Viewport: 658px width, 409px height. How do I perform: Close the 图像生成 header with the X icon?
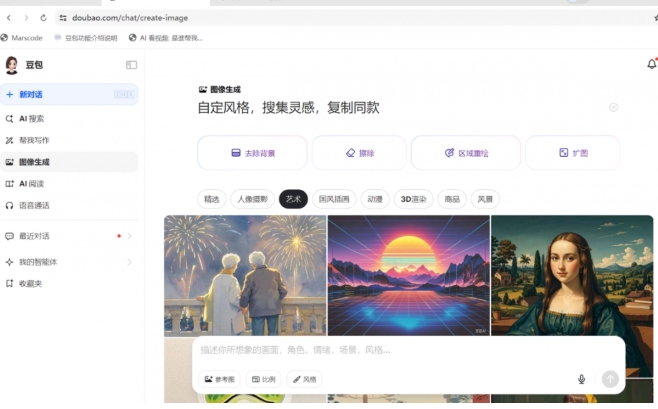coord(613,107)
